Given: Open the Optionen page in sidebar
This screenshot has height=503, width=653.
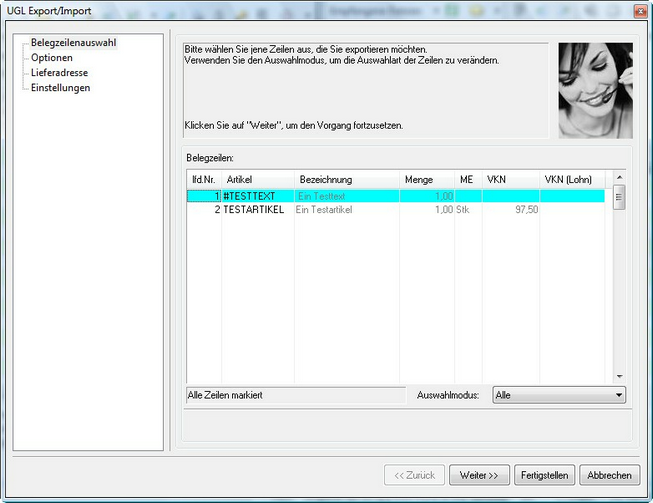Looking at the screenshot, I should 51,57.
